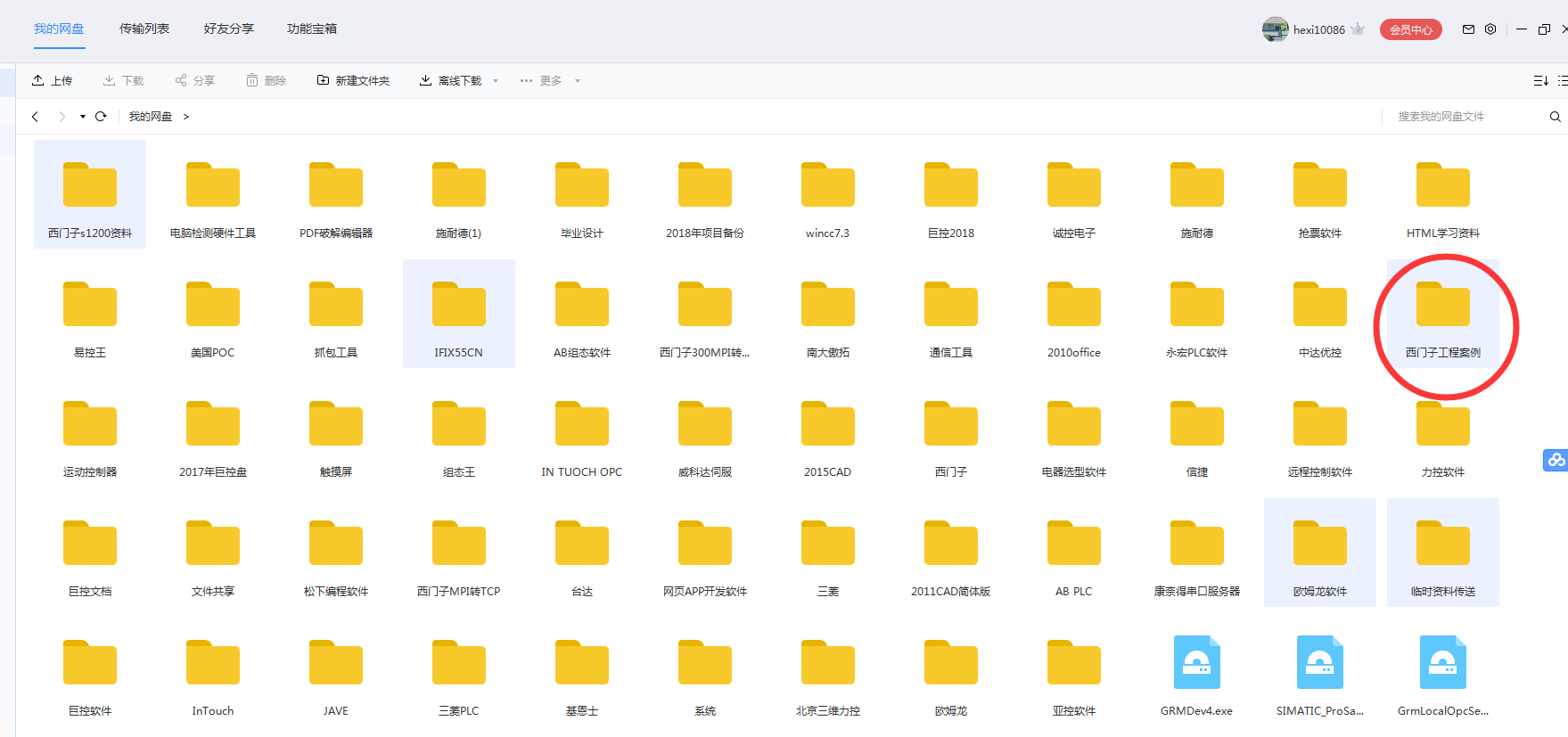Select the SIMATIC_ProSa... file icon
Screen dimensions: 1568x737
pyautogui.click(x=1320, y=662)
